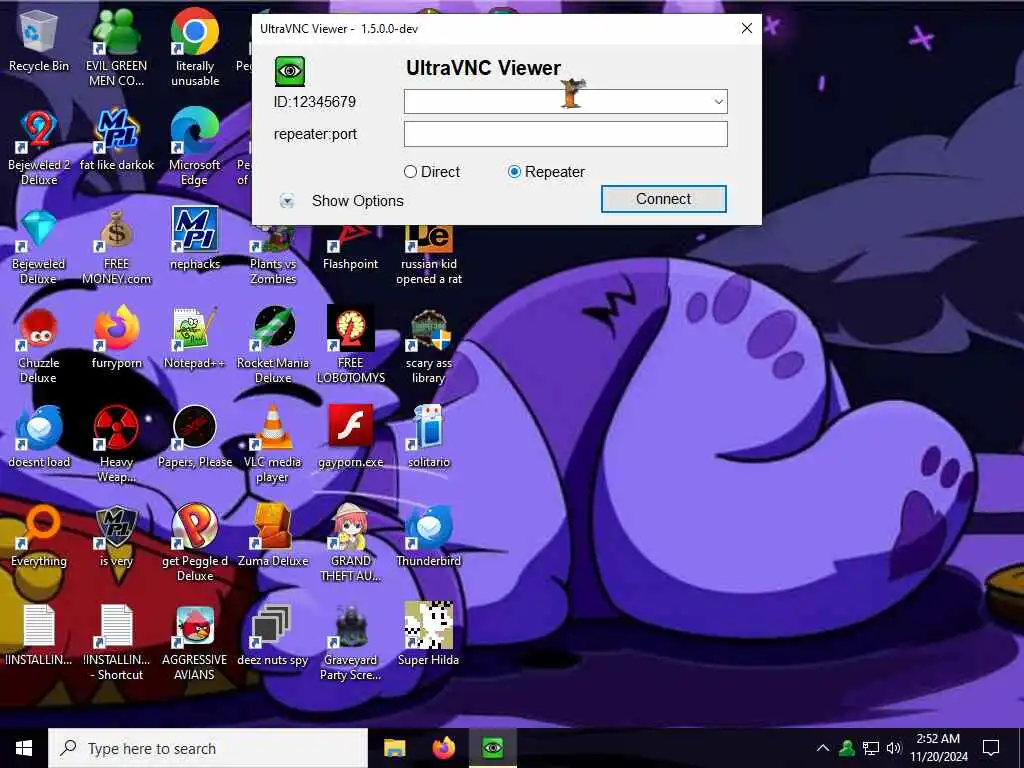This screenshot has height=768, width=1024.
Task: Open the clock showing 2:52 AM
Action: tap(938, 748)
